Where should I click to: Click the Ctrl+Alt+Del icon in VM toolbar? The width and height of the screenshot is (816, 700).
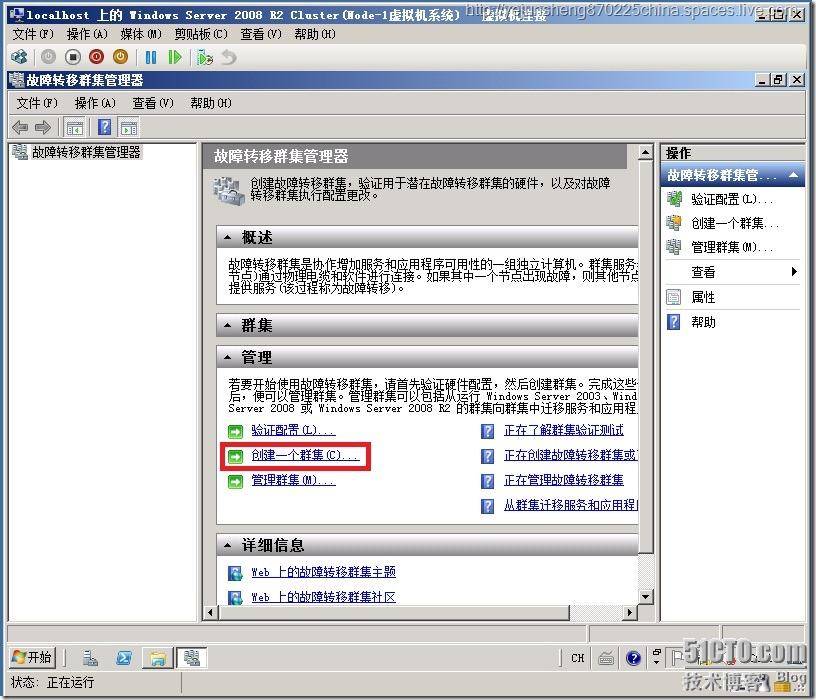[20, 57]
